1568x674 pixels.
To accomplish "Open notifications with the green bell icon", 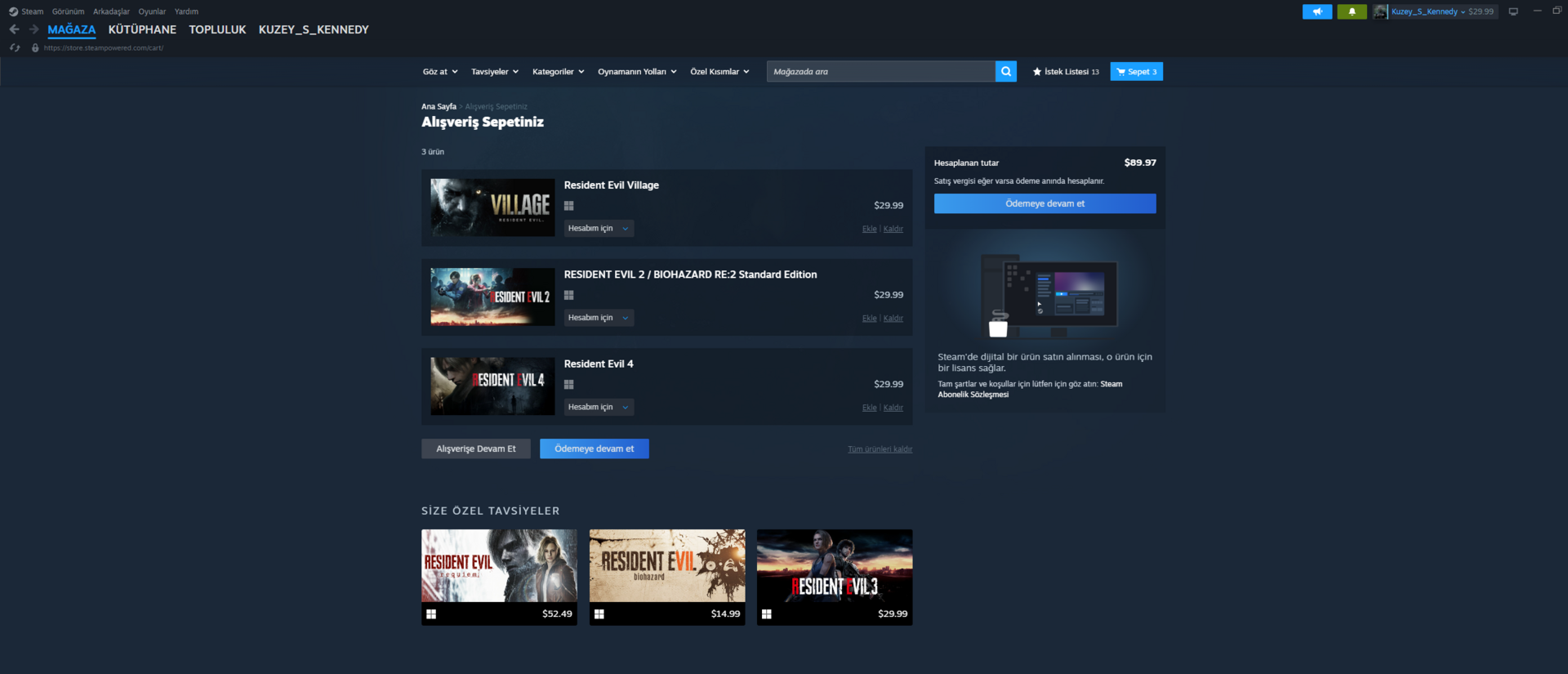I will click(1352, 11).
